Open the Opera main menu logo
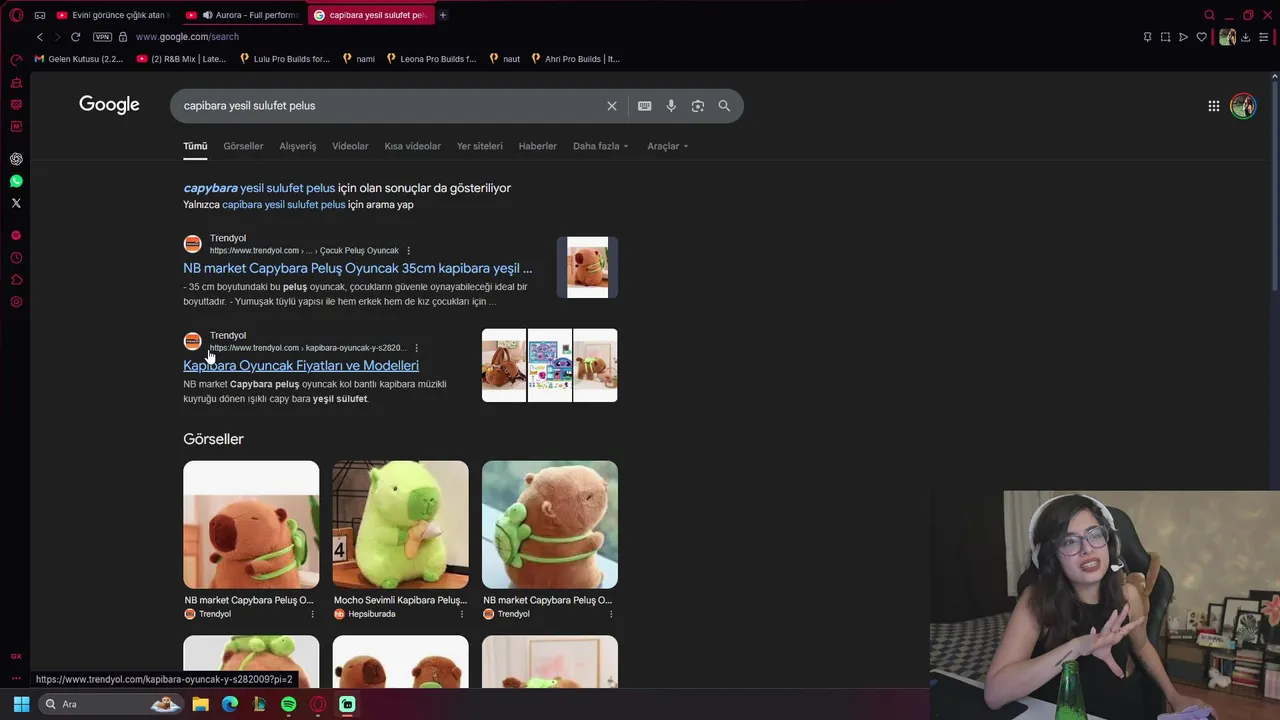Image resolution: width=1280 pixels, height=720 pixels. 16,15
